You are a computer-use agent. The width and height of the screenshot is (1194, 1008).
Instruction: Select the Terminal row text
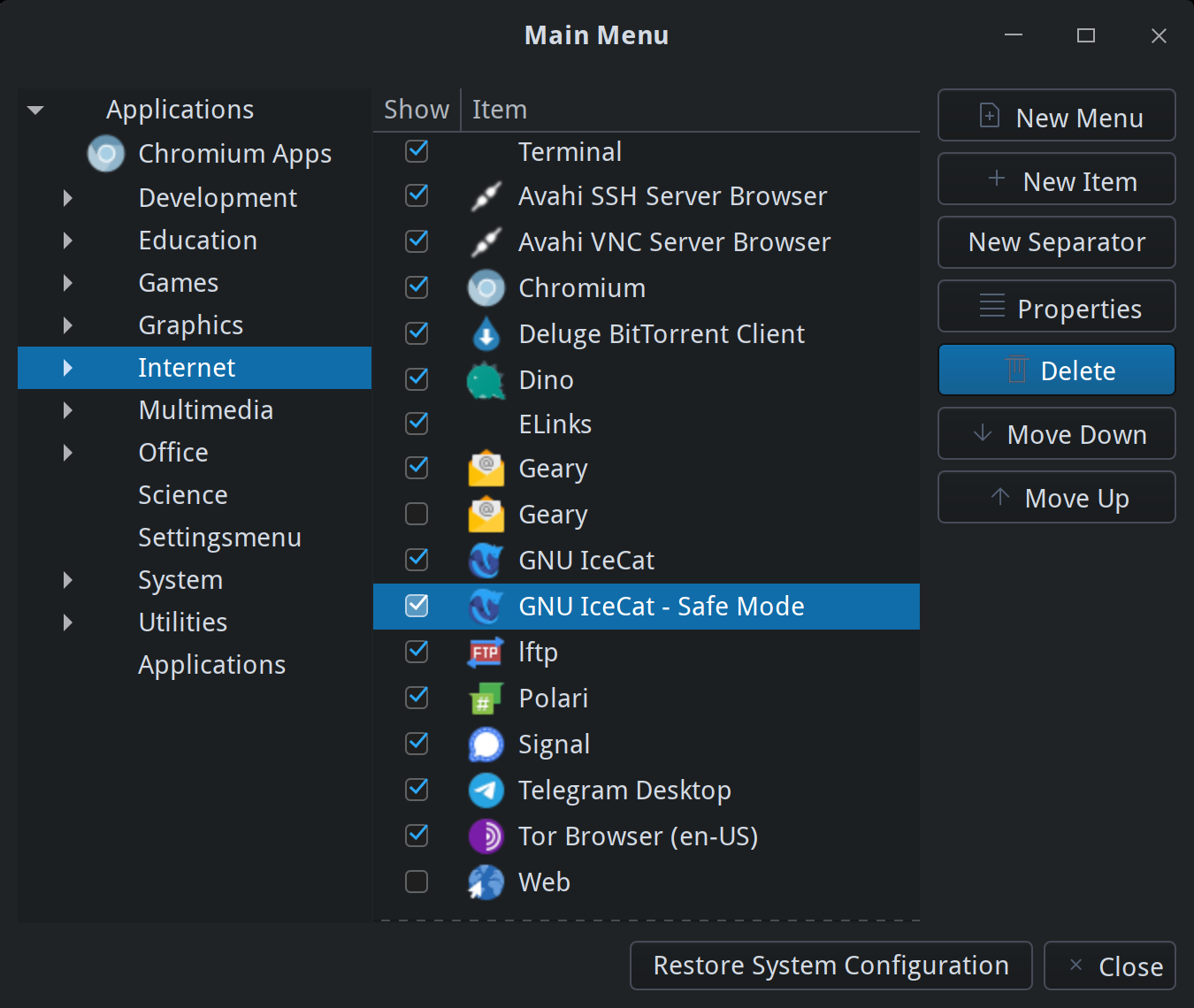coord(570,152)
